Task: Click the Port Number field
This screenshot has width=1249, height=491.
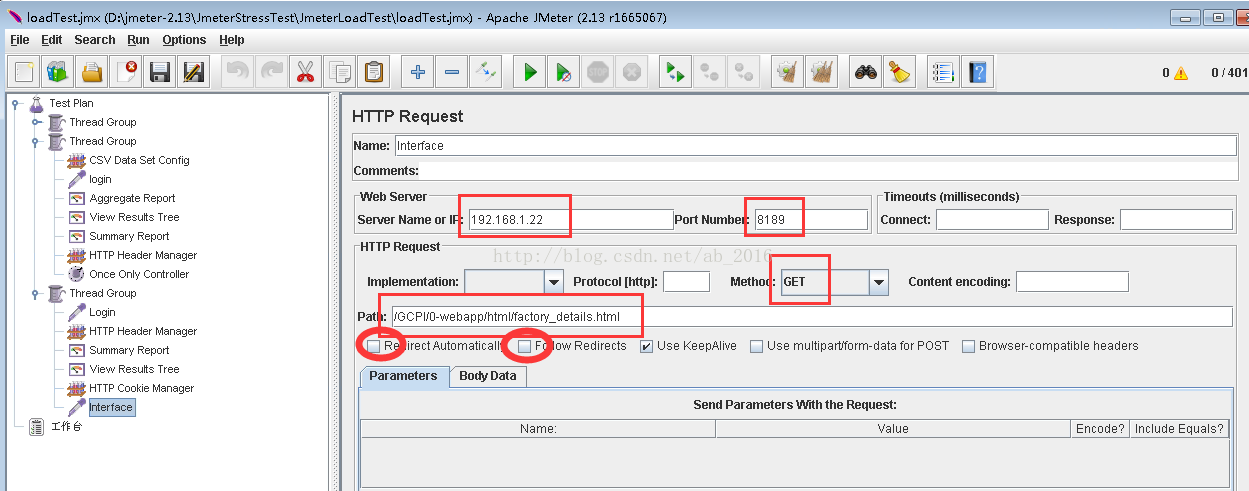Action: tap(811, 219)
